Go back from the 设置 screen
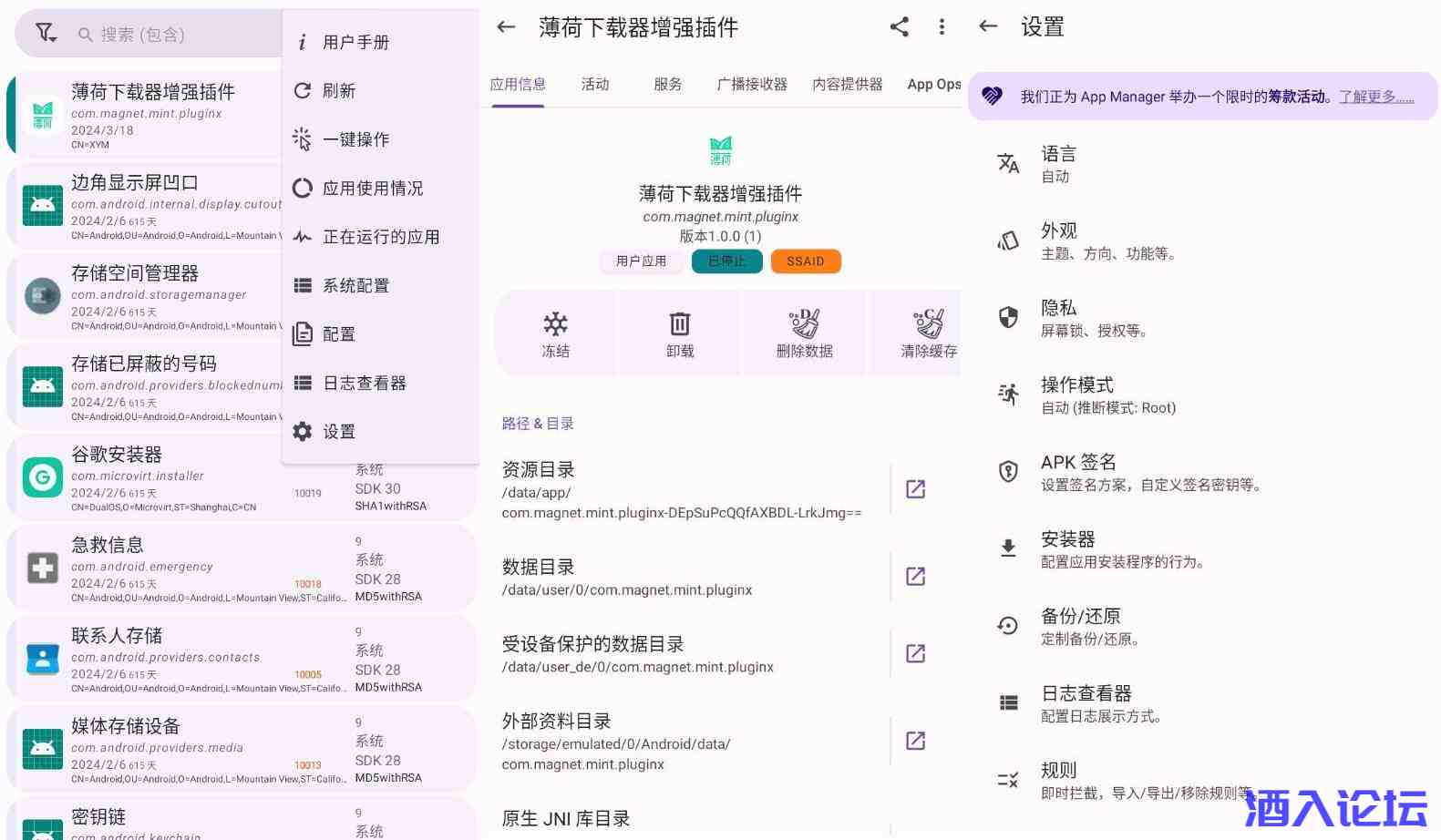 988,26
